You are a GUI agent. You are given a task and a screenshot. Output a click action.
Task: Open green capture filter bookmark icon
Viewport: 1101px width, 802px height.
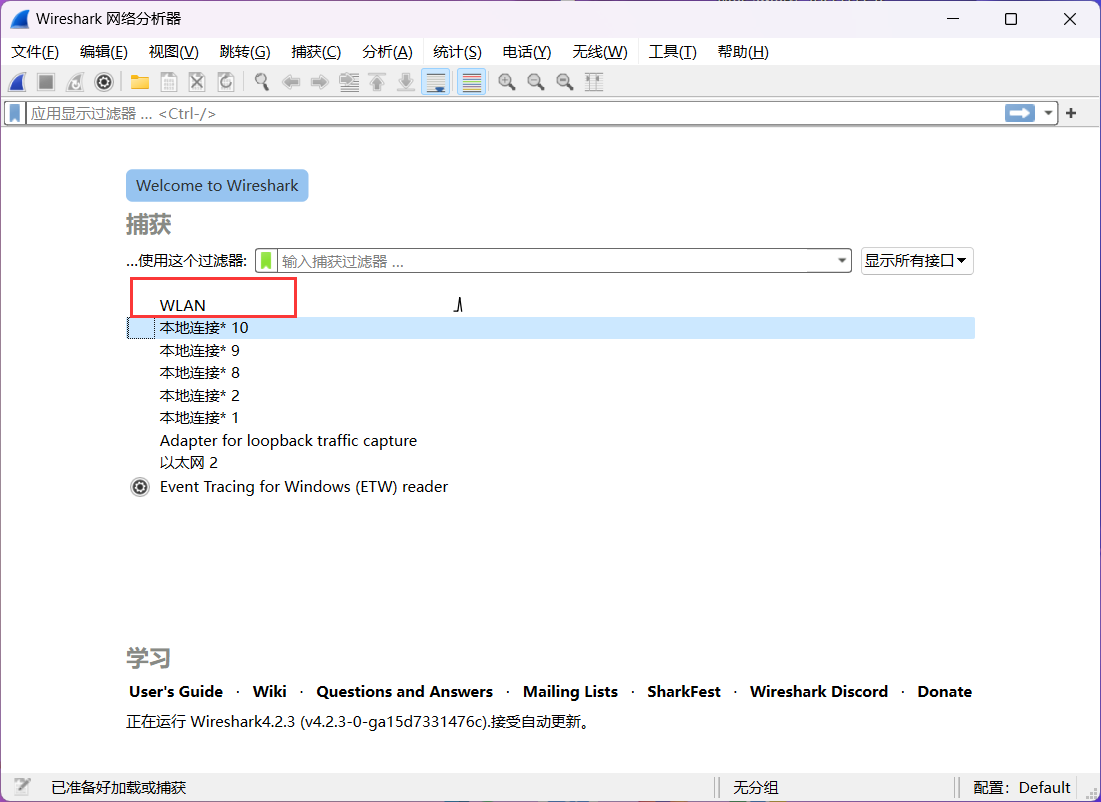266,261
